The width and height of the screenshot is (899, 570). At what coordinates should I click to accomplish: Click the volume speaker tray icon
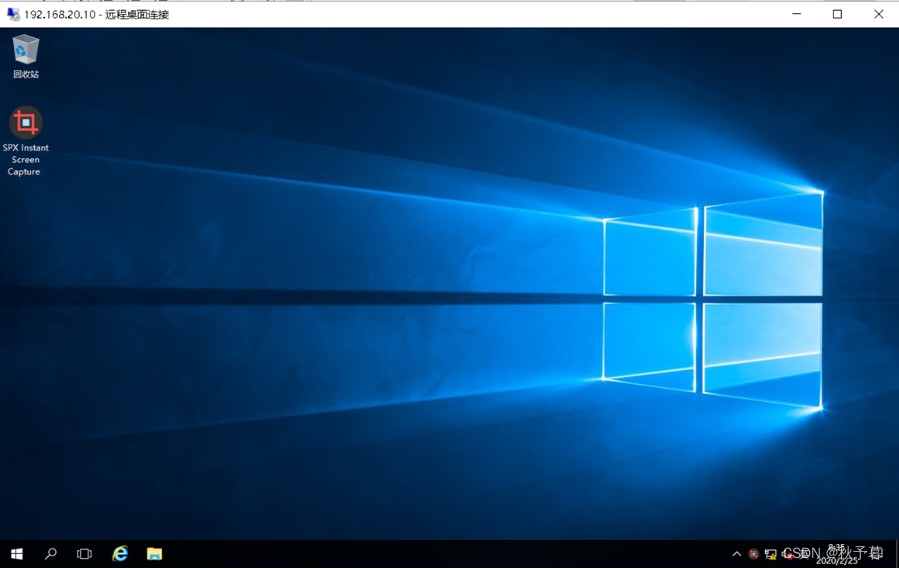tap(788, 554)
